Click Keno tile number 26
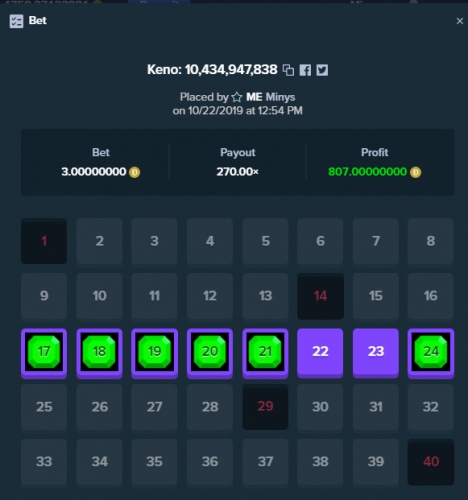 point(99,407)
